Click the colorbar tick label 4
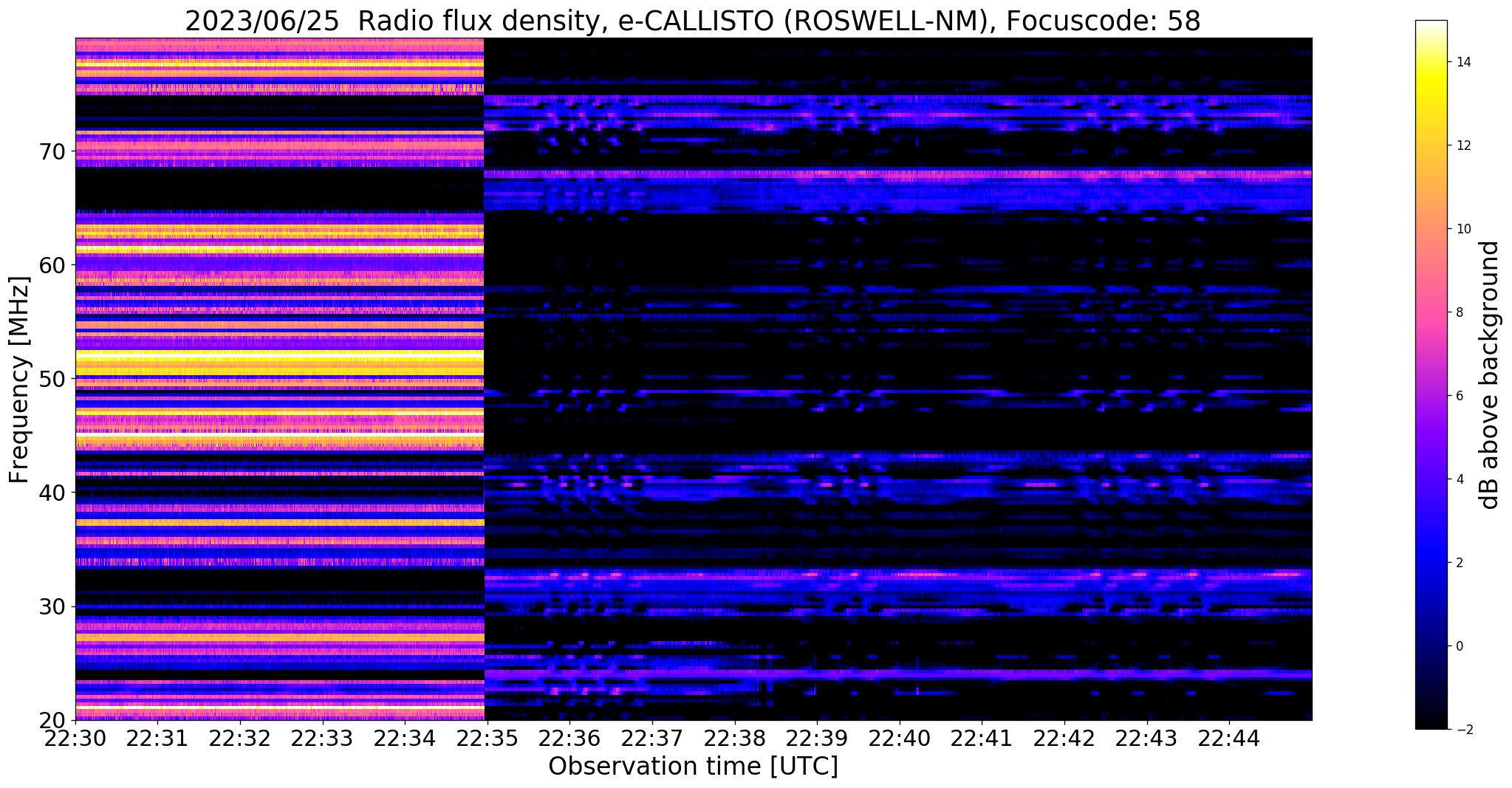Viewport: 1512px width, 788px height. tap(1459, 479)
